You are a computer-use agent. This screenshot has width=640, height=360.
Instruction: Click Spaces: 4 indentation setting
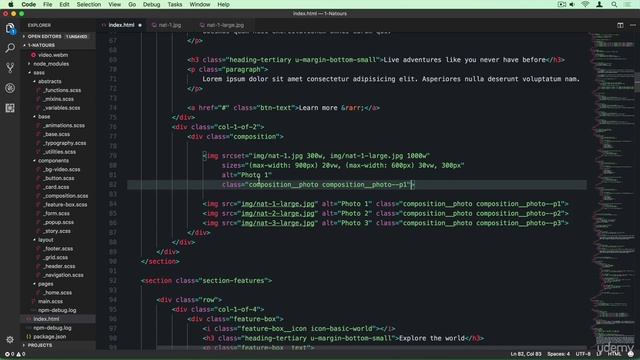point(558,354)
